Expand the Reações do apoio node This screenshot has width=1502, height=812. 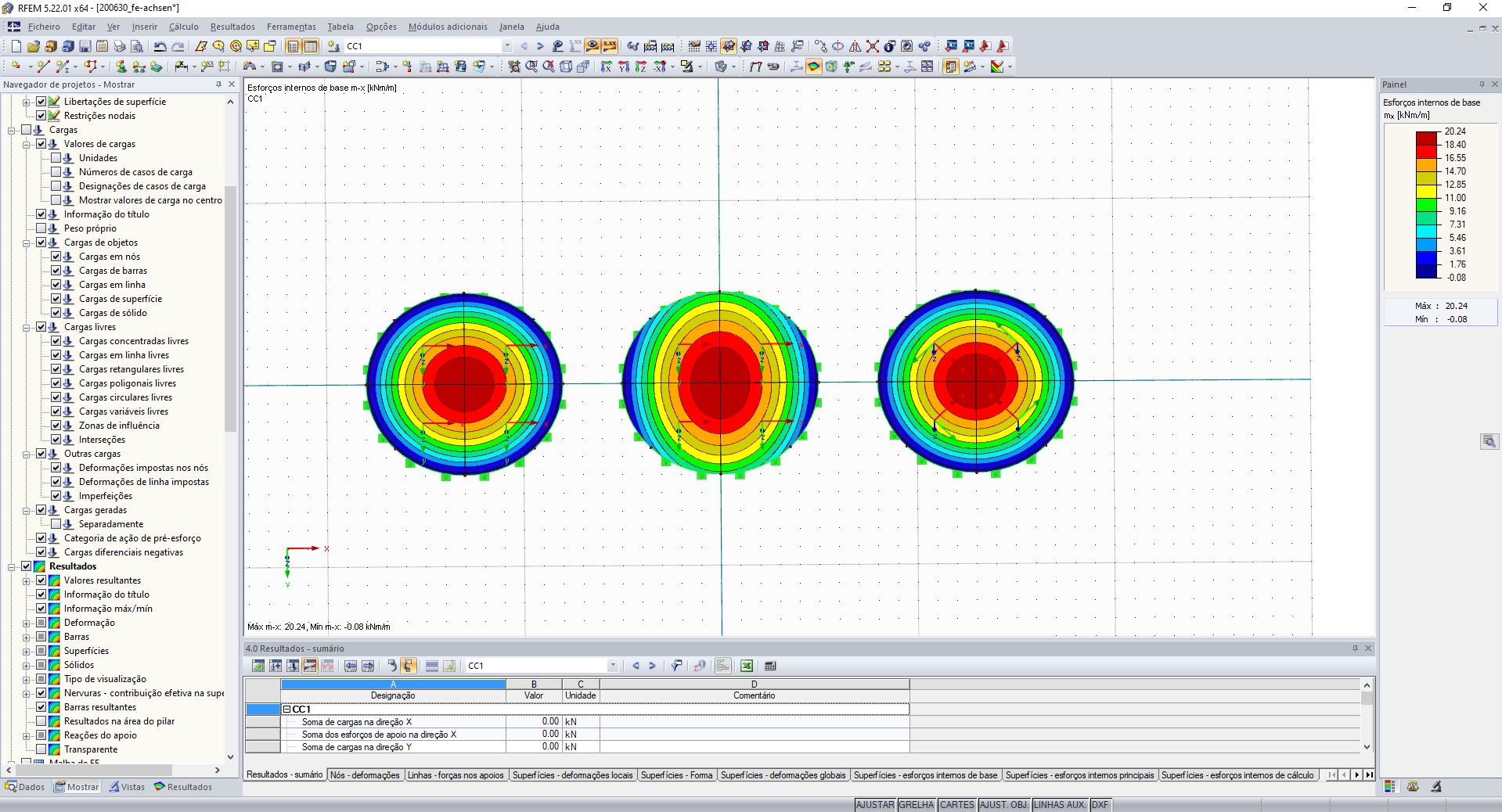[x=26, y=735]
